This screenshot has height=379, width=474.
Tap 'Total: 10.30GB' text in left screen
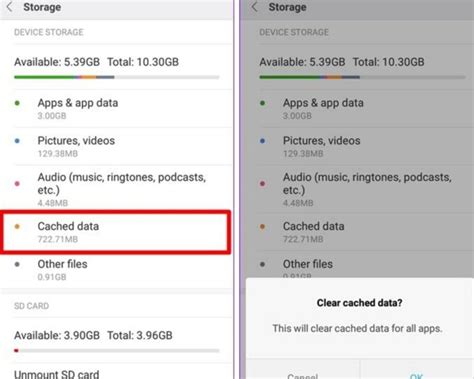point(143,62)
